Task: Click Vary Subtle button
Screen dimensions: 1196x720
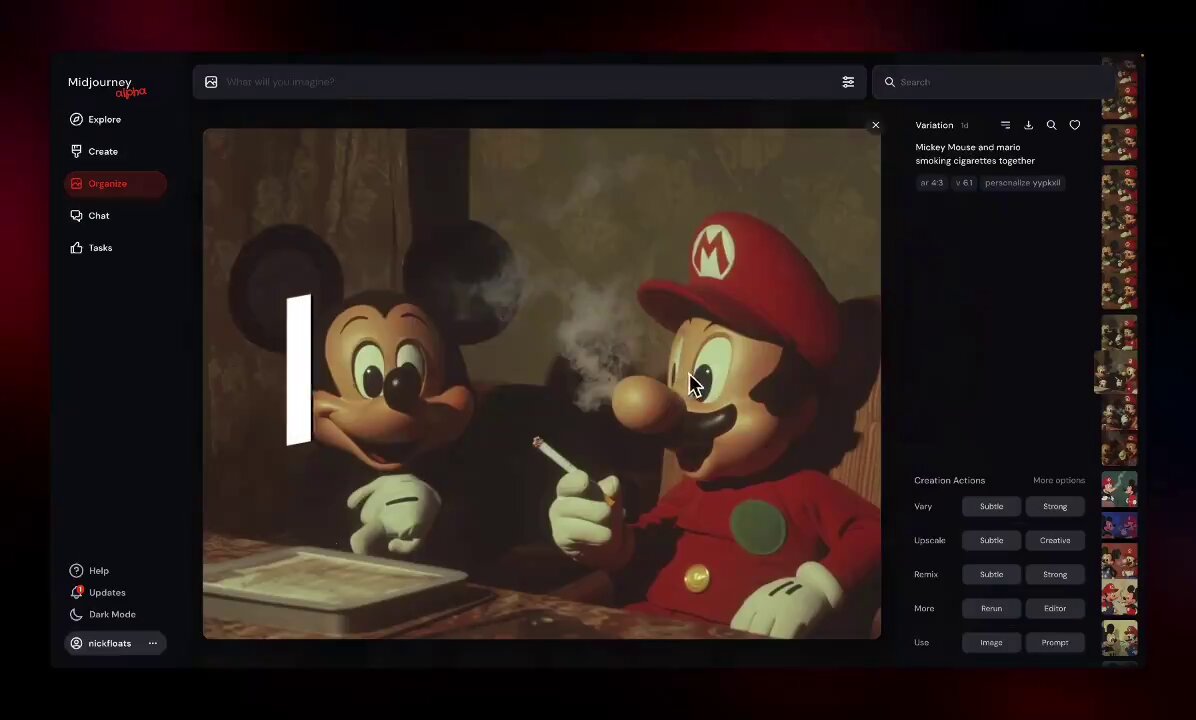Action: click(x=992, y=506)
